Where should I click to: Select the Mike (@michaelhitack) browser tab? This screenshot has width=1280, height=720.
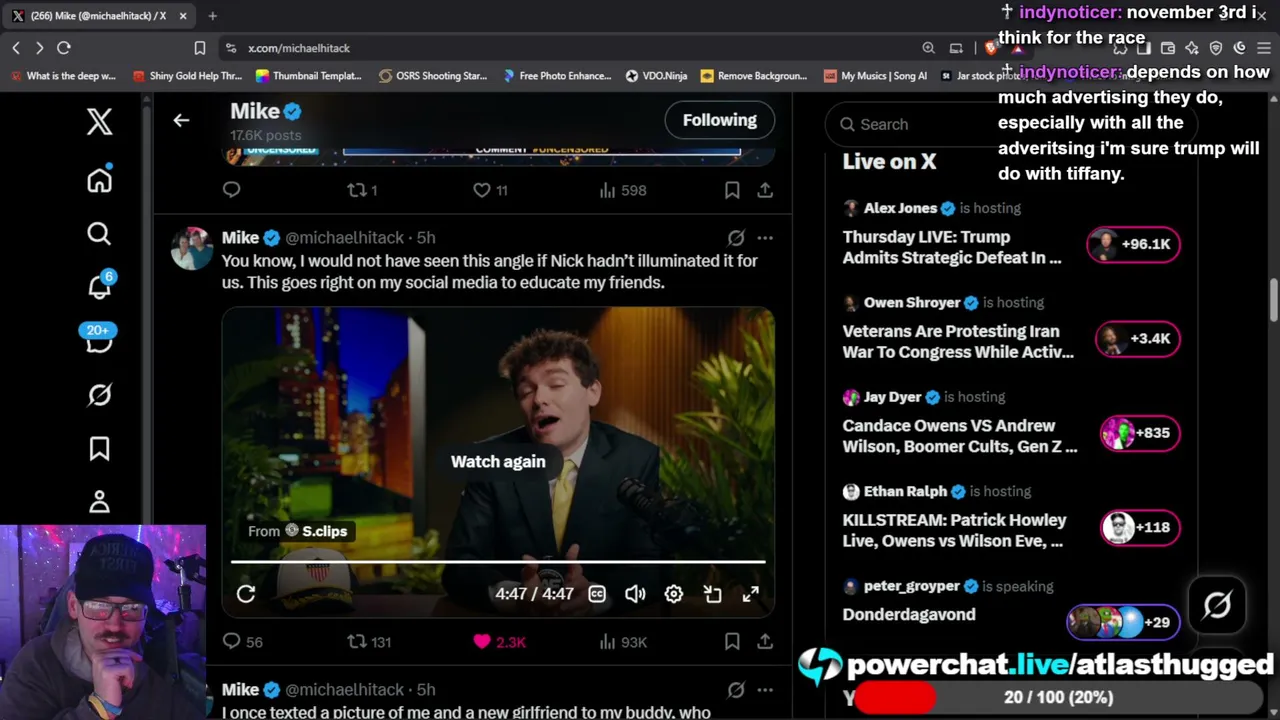pyautogui.click(x=98, y=16)
